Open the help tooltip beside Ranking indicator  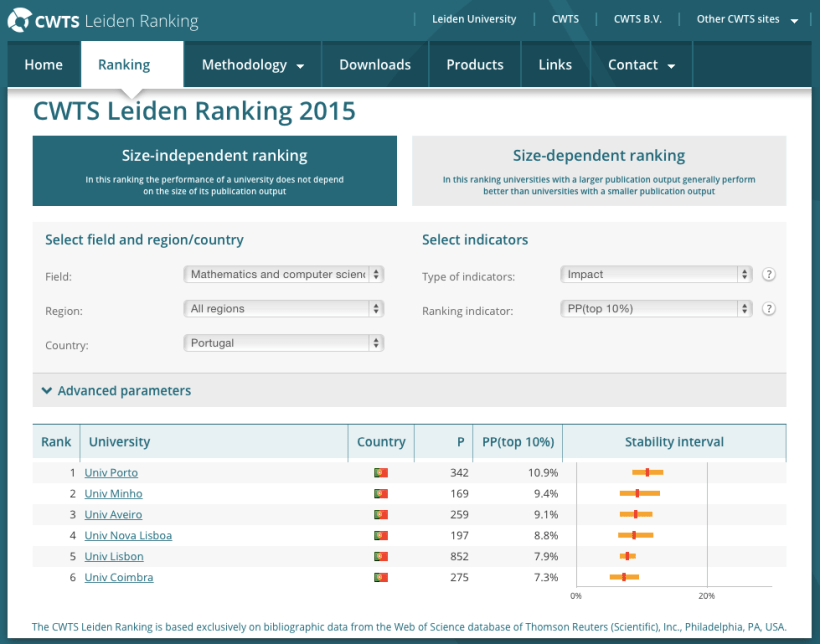pyautogui.click(x=769, y=309)
